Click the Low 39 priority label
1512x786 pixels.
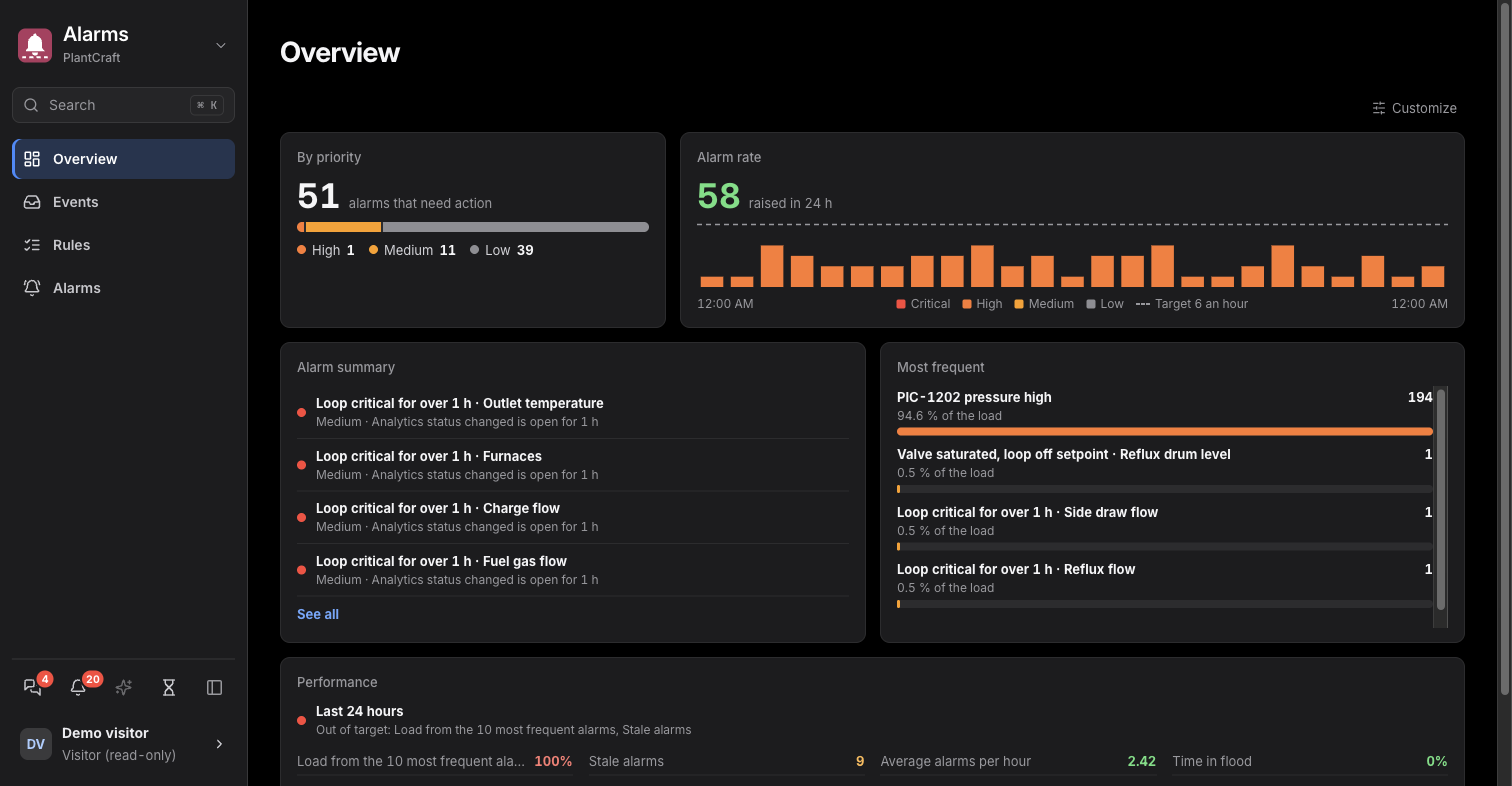pyautogui.click(x=502, y=250)
